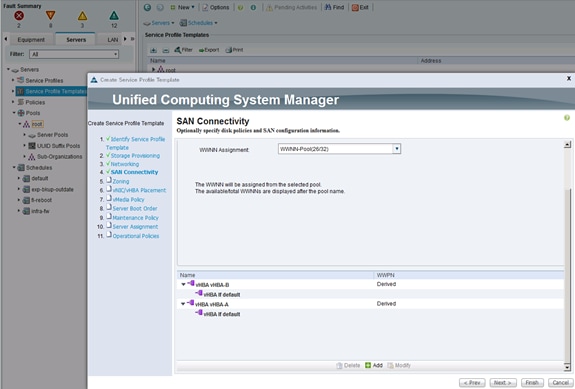This screenshot has height=389, width=575.
Task: Select Policies tree node
Action: [x=35, y=102]
